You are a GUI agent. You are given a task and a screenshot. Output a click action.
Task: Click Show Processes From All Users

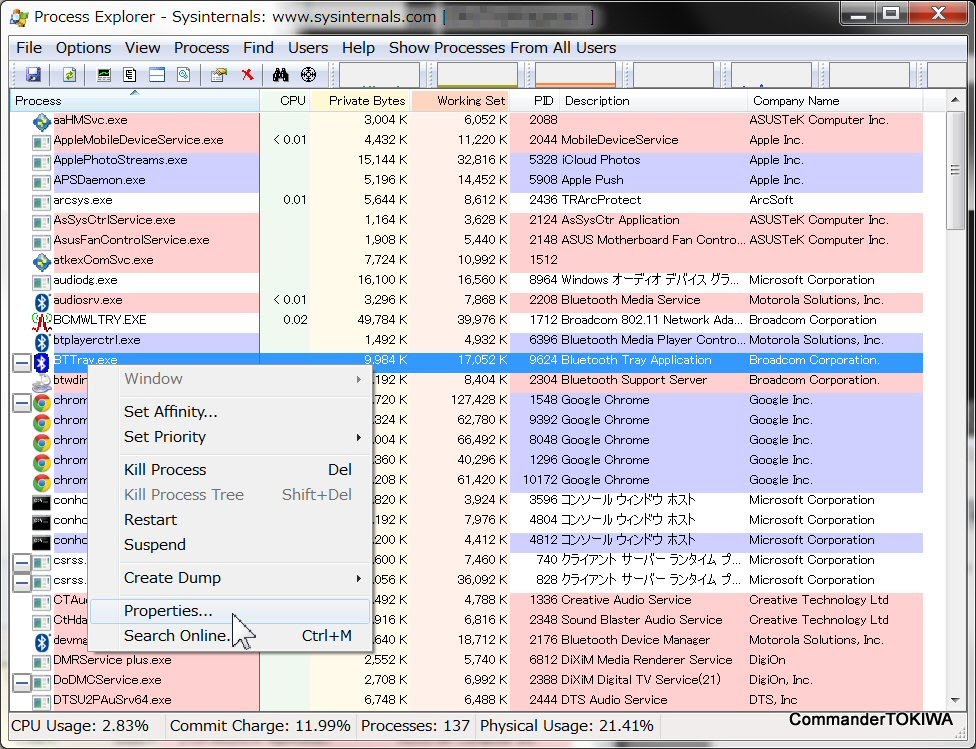[x=502, y=48]
